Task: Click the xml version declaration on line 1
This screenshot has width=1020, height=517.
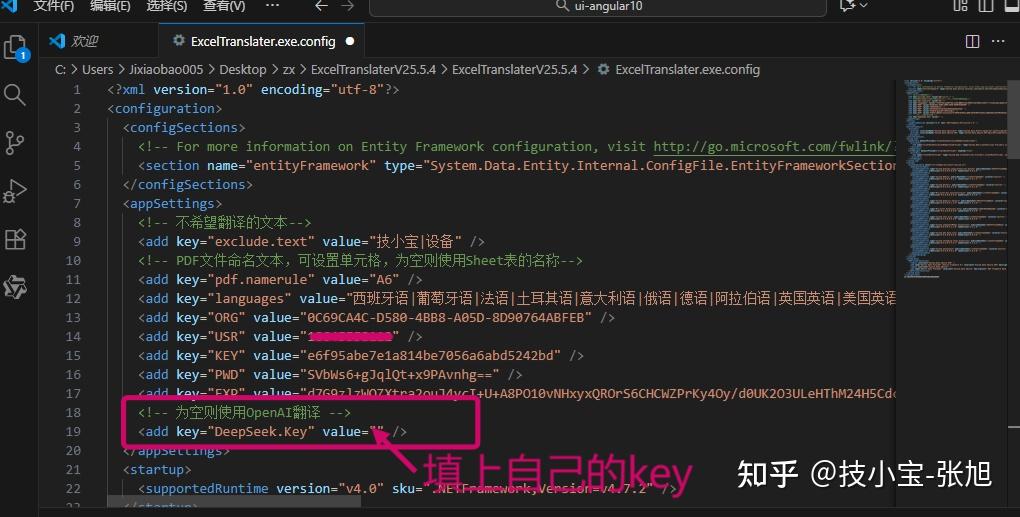Action: pyautogui.click(x=253, y=90)
